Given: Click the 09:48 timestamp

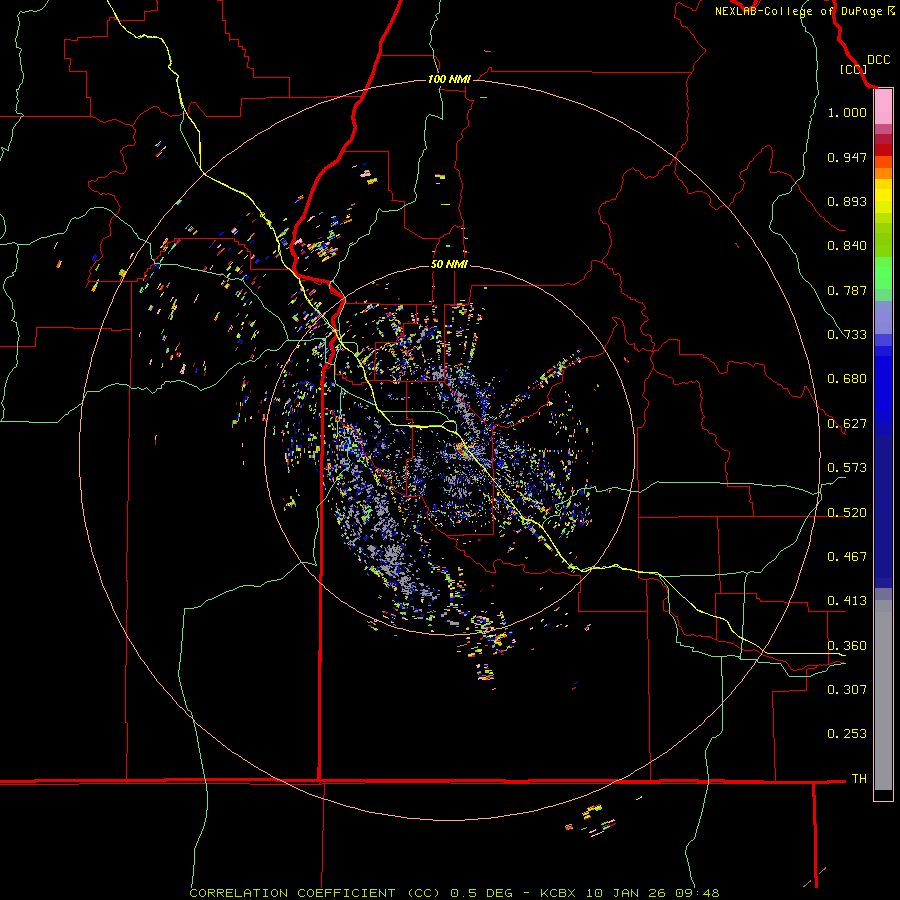Looking at the screenshot, I should click(x=697, y=893).
